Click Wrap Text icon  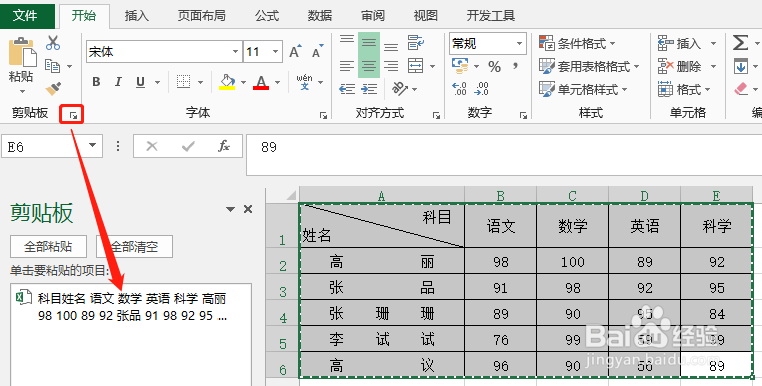click(x=416, y=43)
